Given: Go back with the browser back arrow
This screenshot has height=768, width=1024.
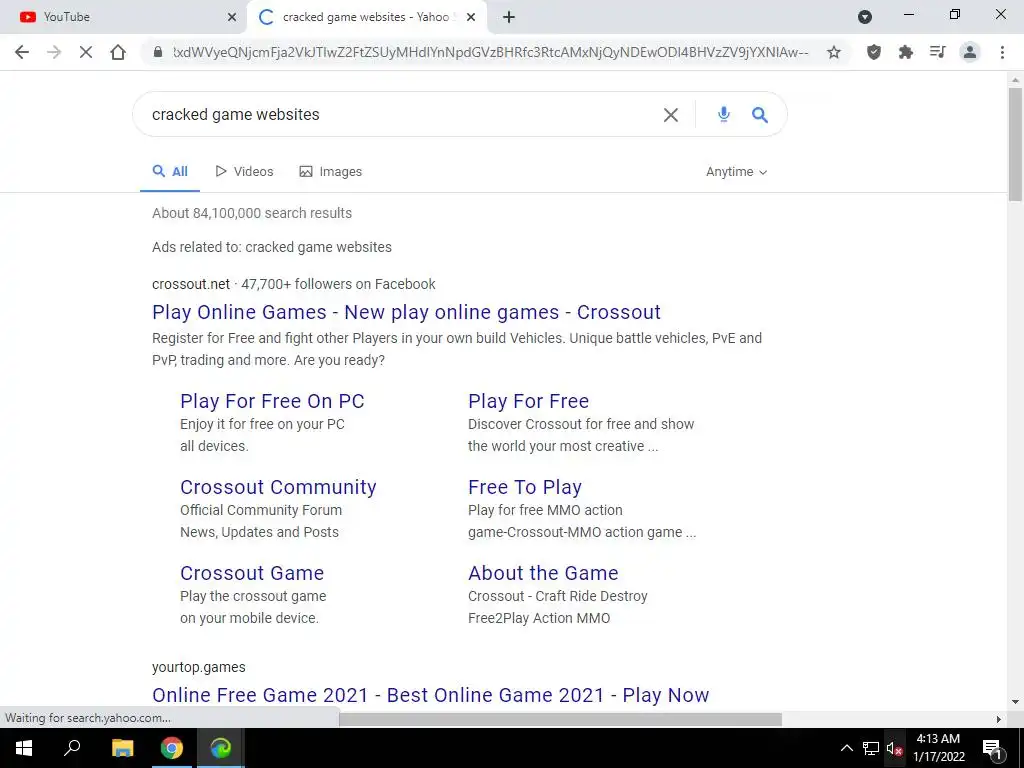Looking at the screenshot, I should (22, 52).
